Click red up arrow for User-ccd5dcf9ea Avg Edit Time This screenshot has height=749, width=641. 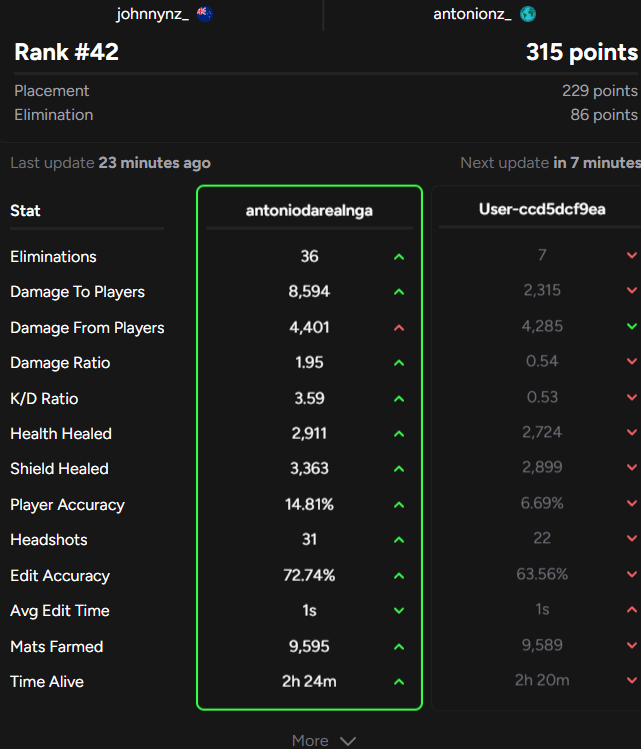632,609
